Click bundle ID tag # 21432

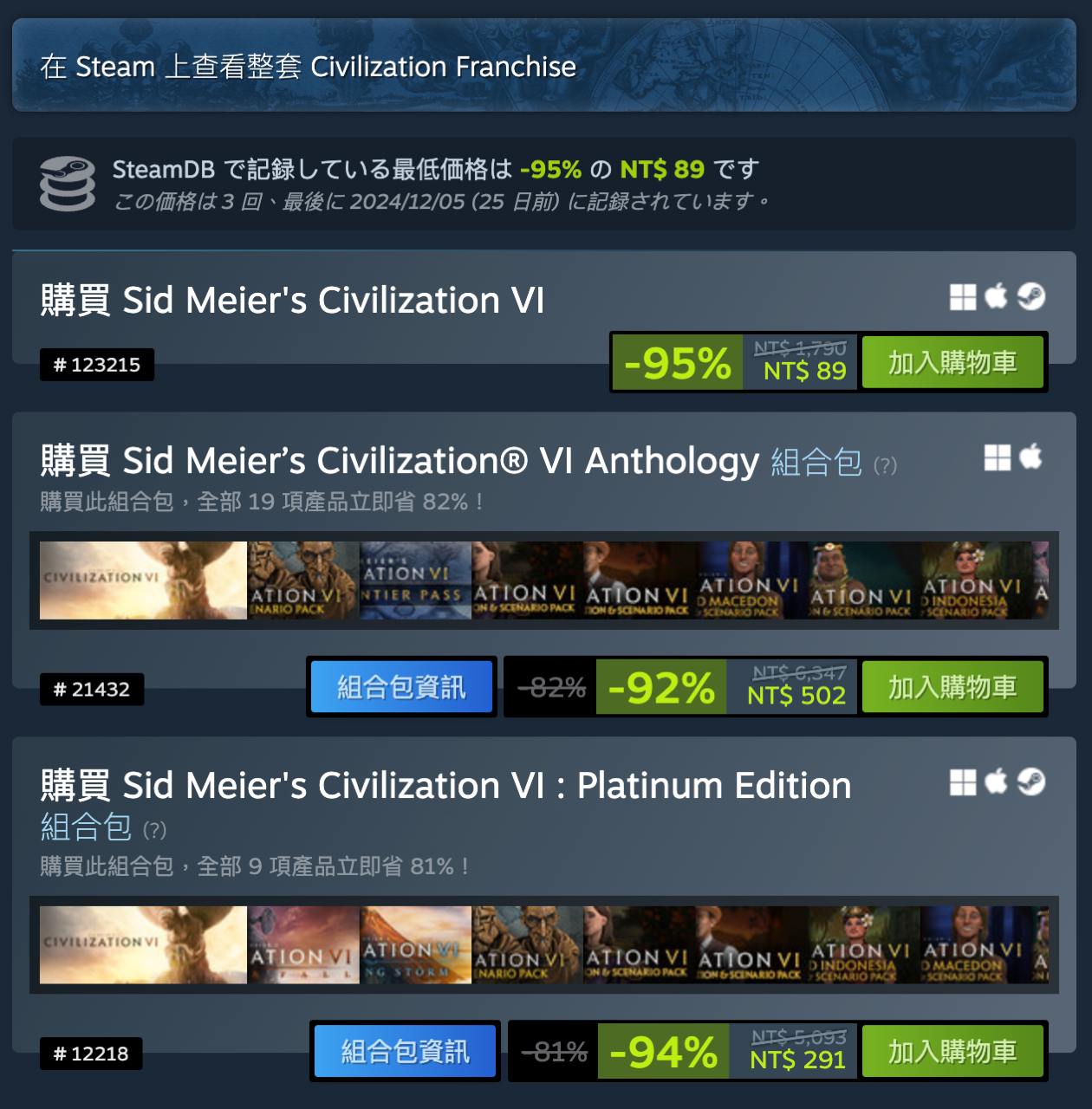[x=92, y=690]
